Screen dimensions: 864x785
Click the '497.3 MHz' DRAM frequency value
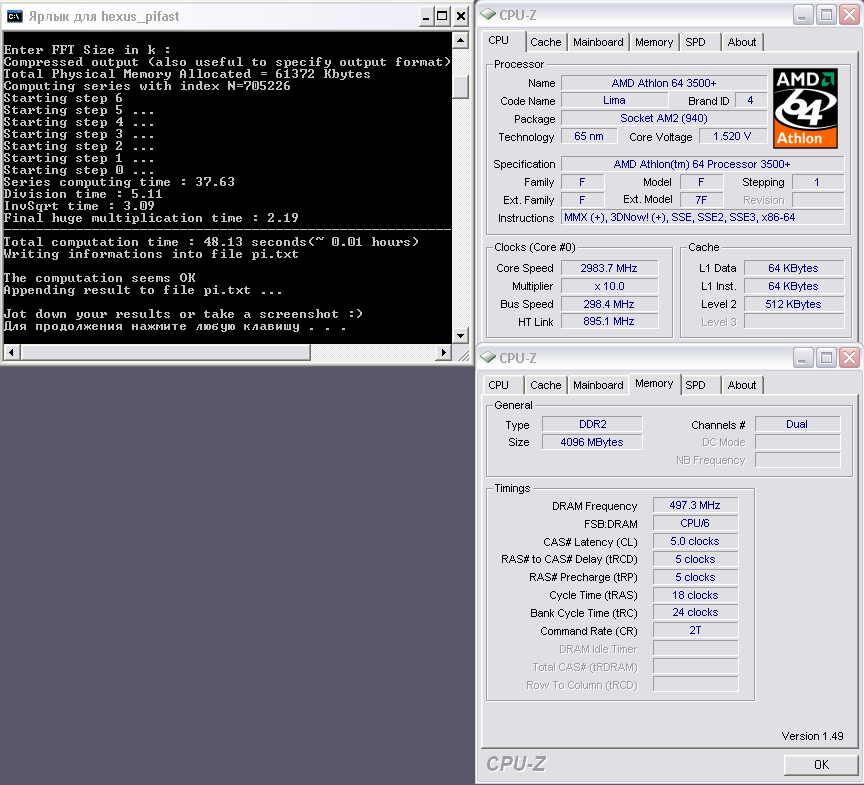point(695,505)
